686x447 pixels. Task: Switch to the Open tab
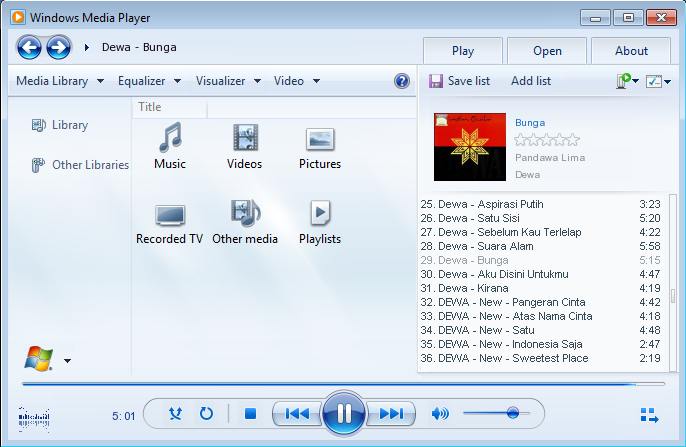pos(547,51)
